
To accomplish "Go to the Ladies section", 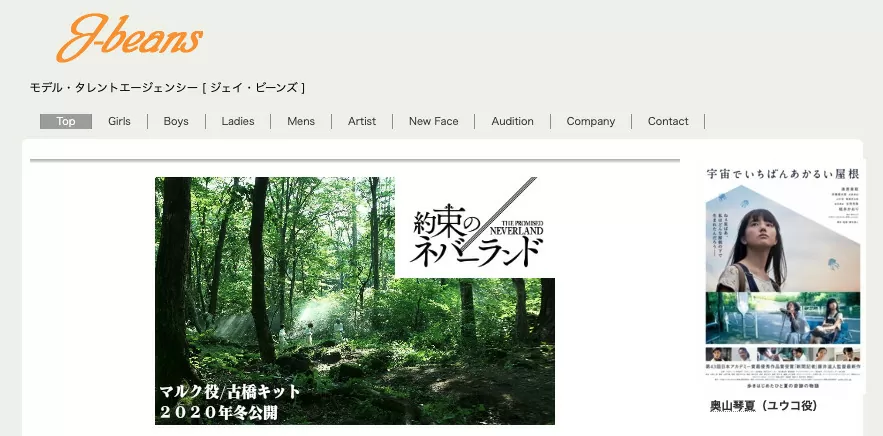I will tap(238, 121).
